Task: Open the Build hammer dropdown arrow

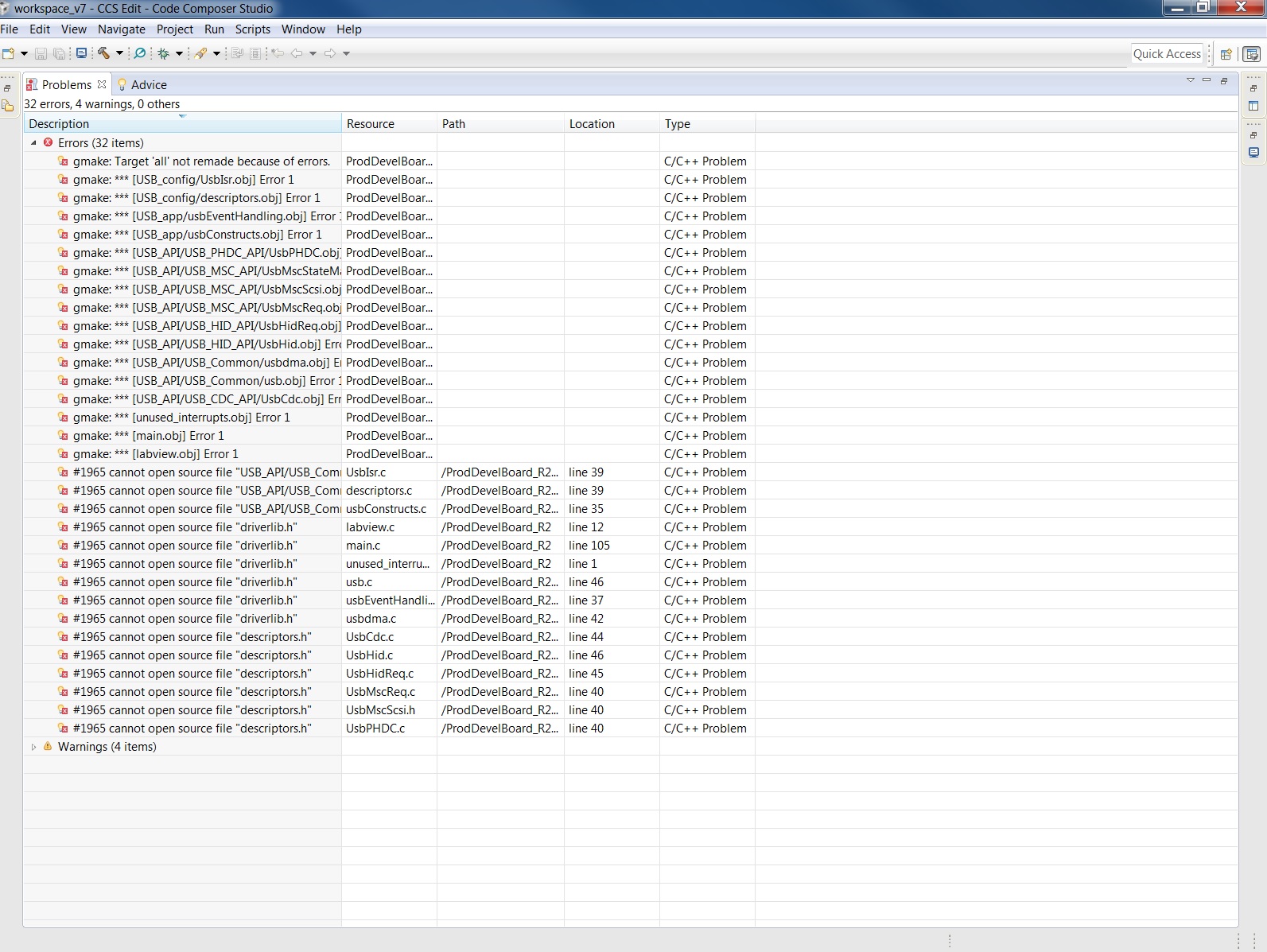Action: [x=119, y=53]
